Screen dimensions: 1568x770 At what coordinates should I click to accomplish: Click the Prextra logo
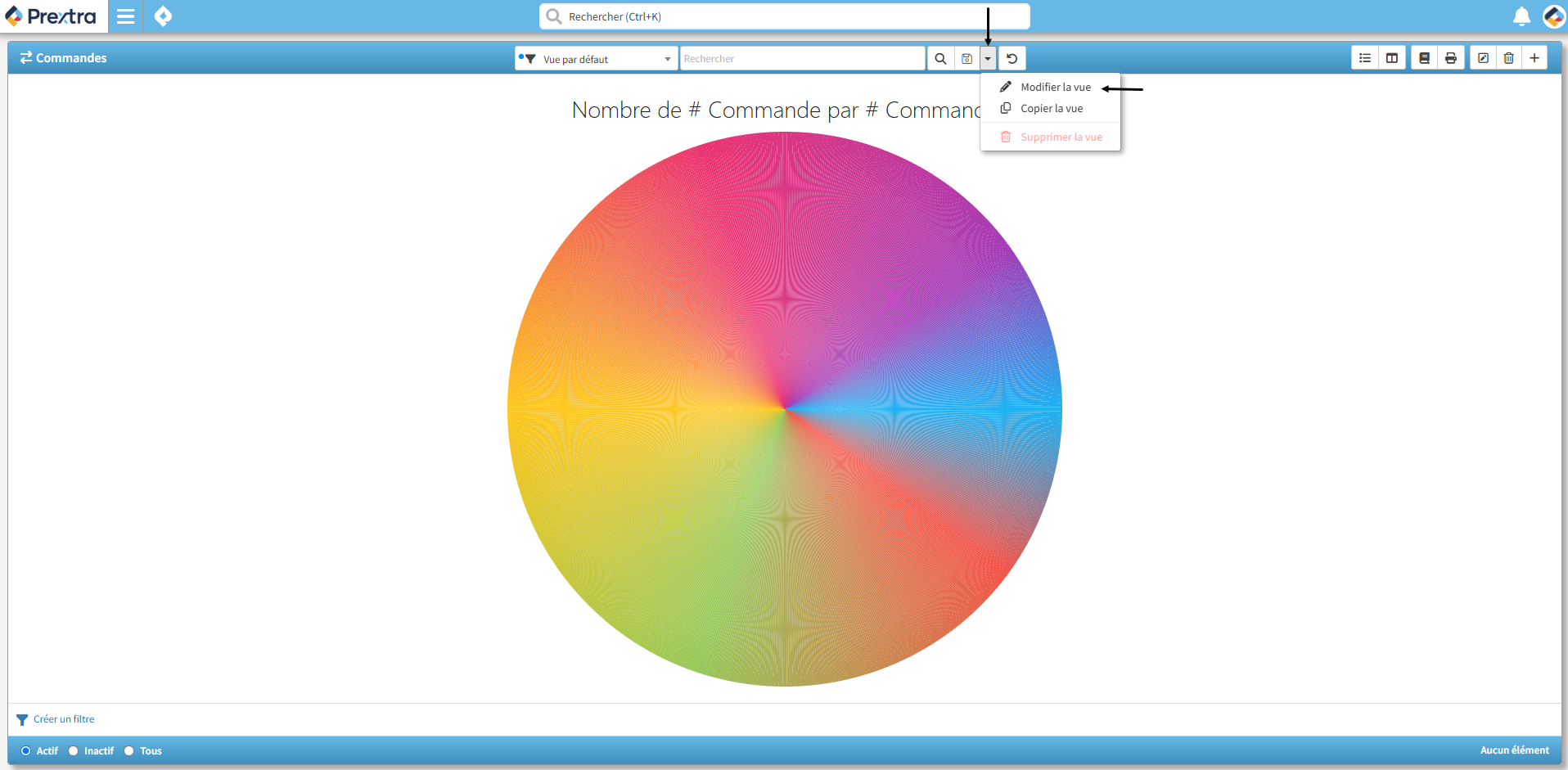point(51,16)
